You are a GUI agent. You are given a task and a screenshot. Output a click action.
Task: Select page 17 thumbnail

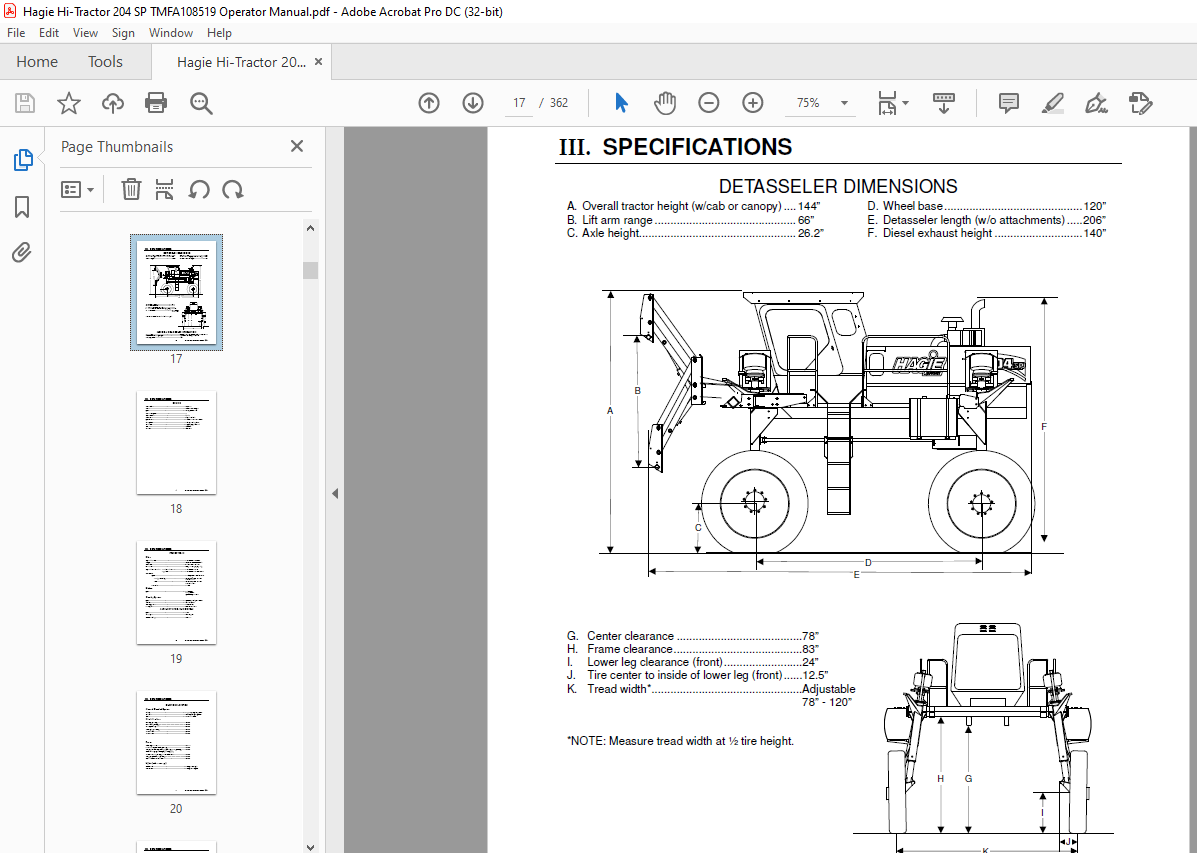tap(176, 292)
